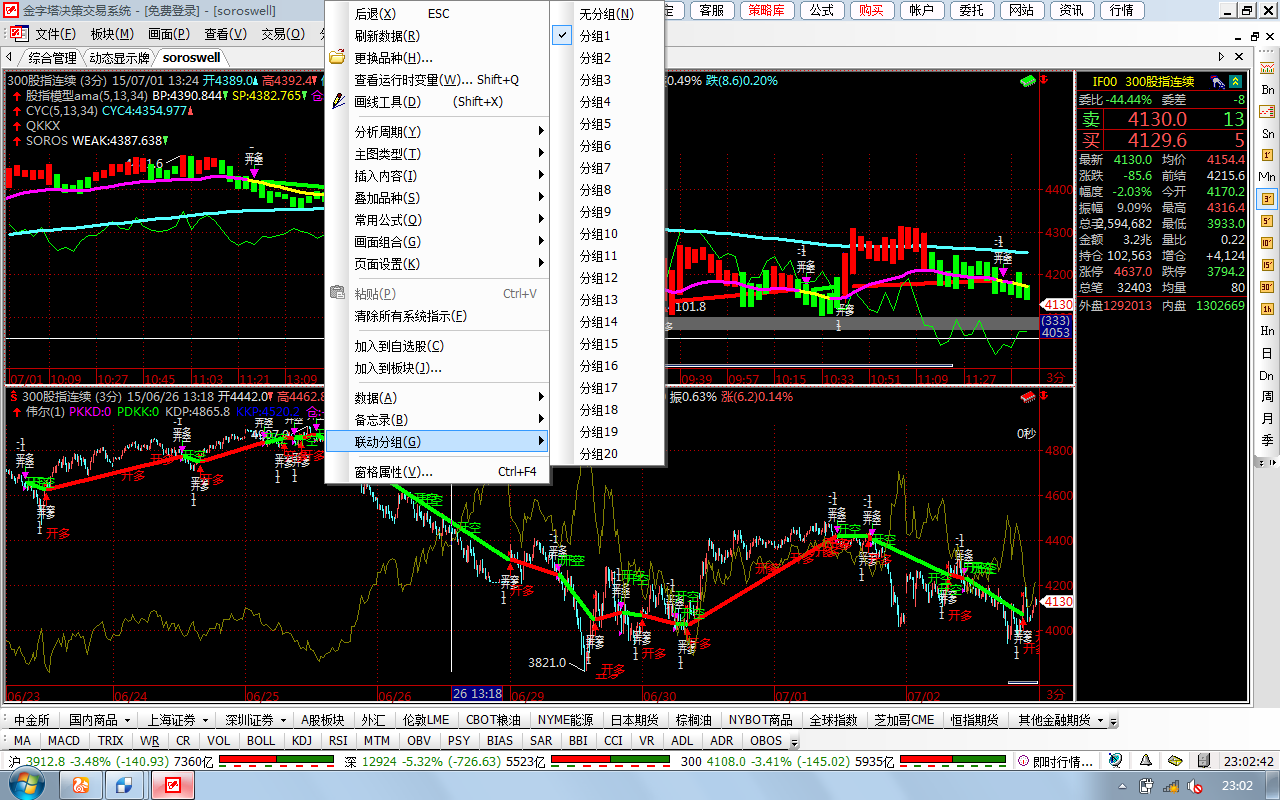Select the 10-minute period icon in right sidebar
This screenshot has height=800, width=1280.
(x=1267, y=243)
